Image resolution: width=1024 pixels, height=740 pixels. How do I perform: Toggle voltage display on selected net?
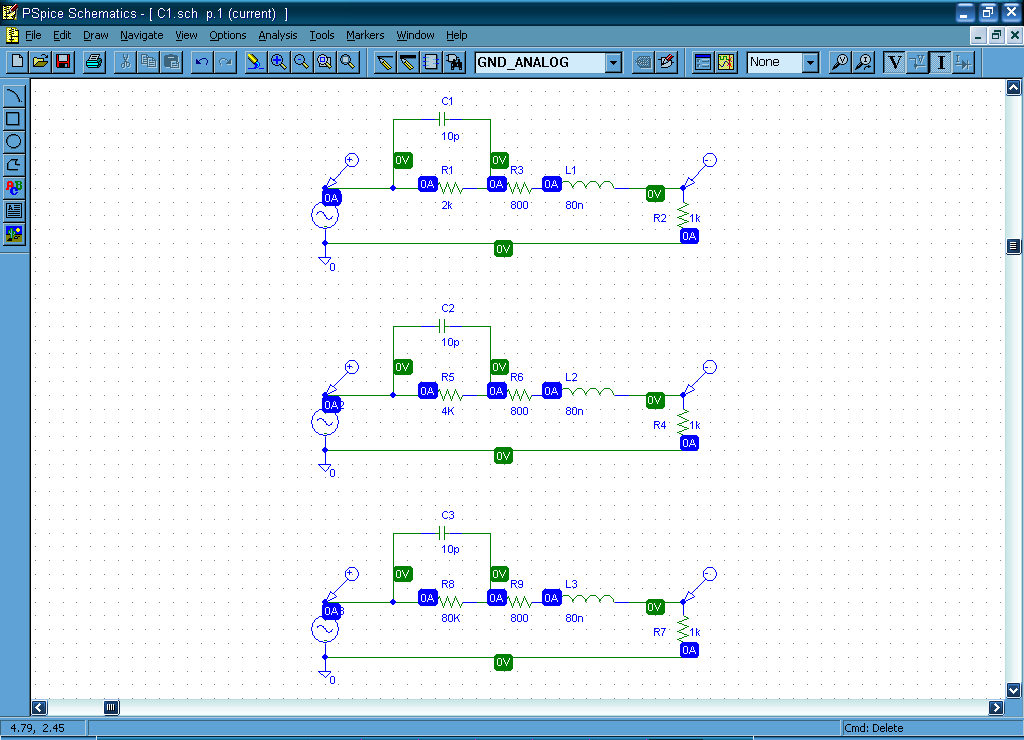coord(918,62)
